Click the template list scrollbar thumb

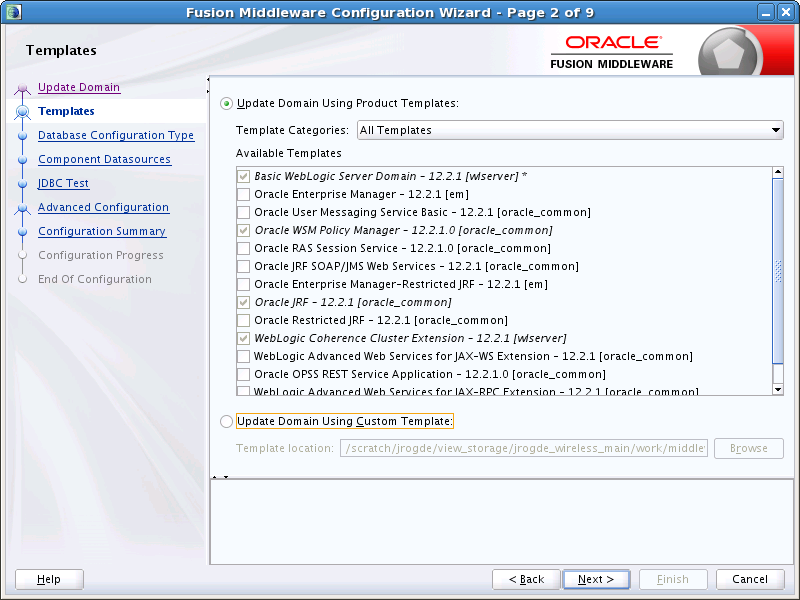pyautogui.click(x=778, y=270)
